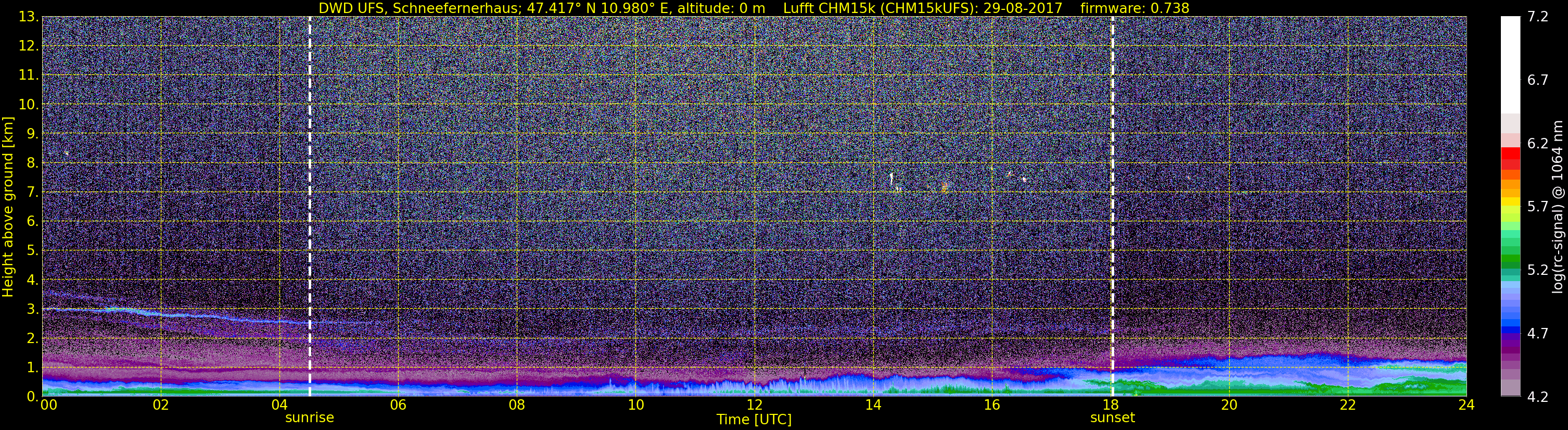This screenshot has width=1568, height=430.
Task: Select the '08' time axis tick label
Action: 516,405
